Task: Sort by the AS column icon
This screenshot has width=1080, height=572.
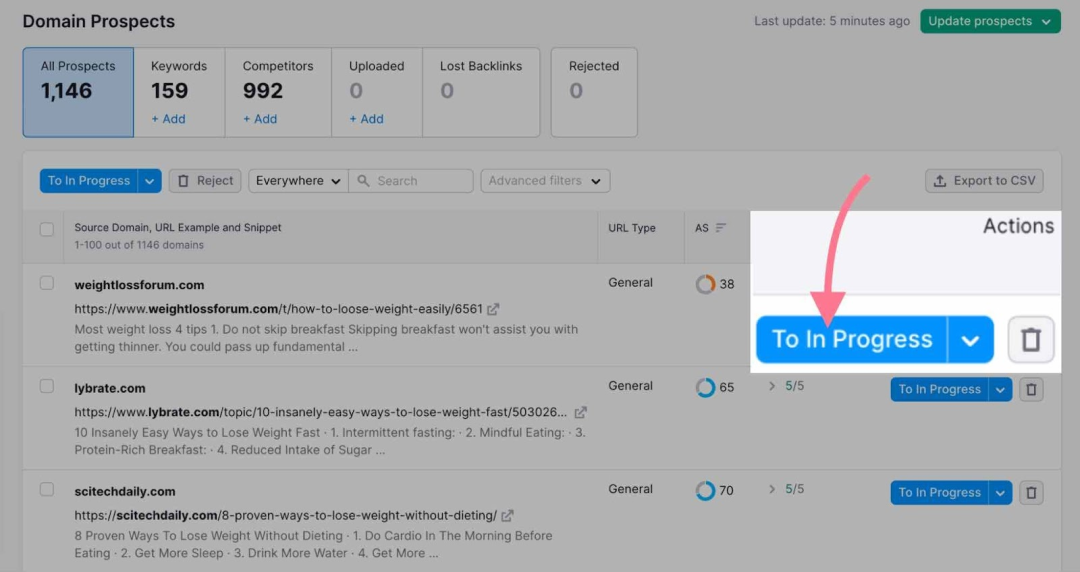Action: [x=721, y=228]
